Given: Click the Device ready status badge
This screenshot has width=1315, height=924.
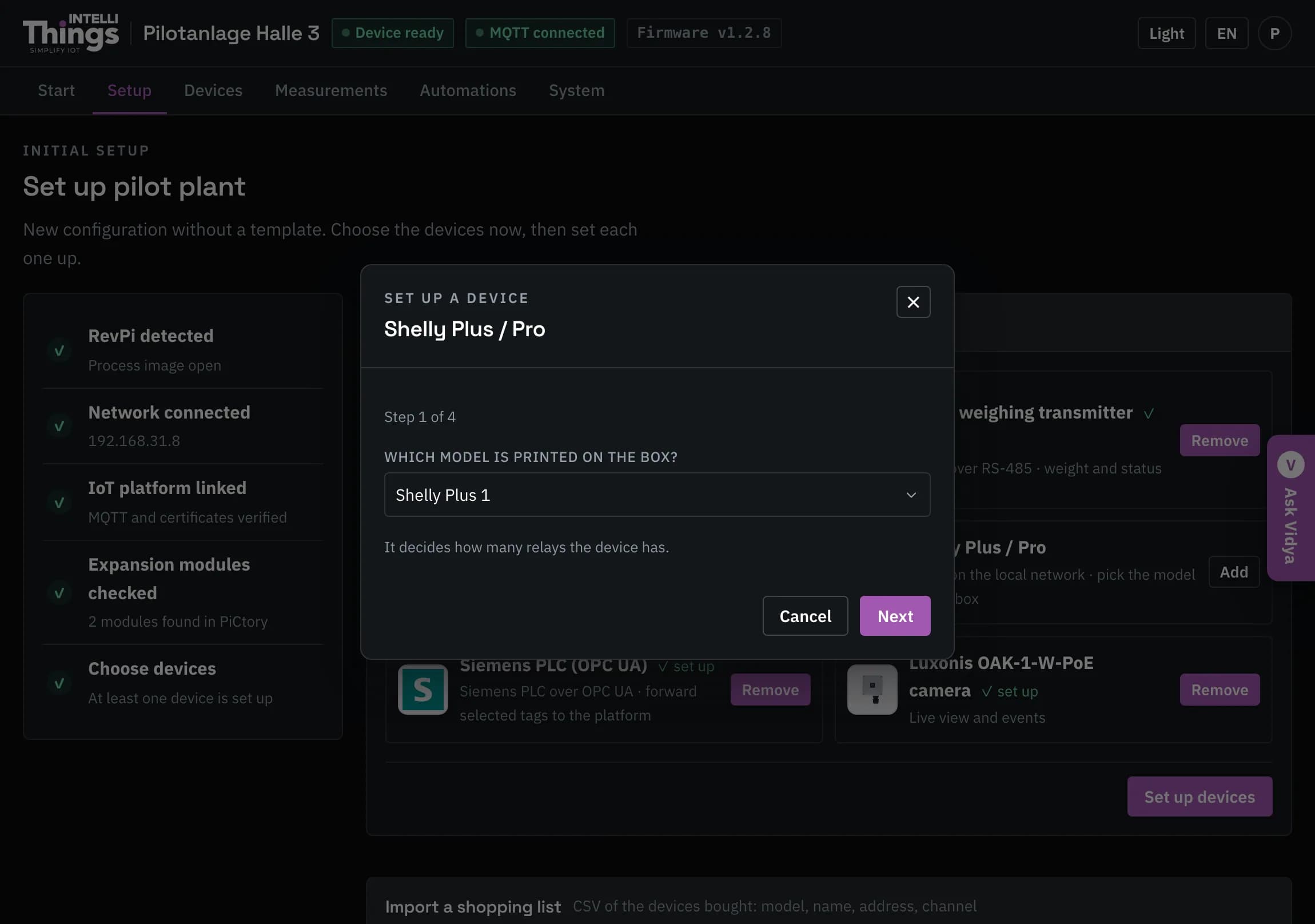Looking at the screenshot, I should click(x=392, y=33).
